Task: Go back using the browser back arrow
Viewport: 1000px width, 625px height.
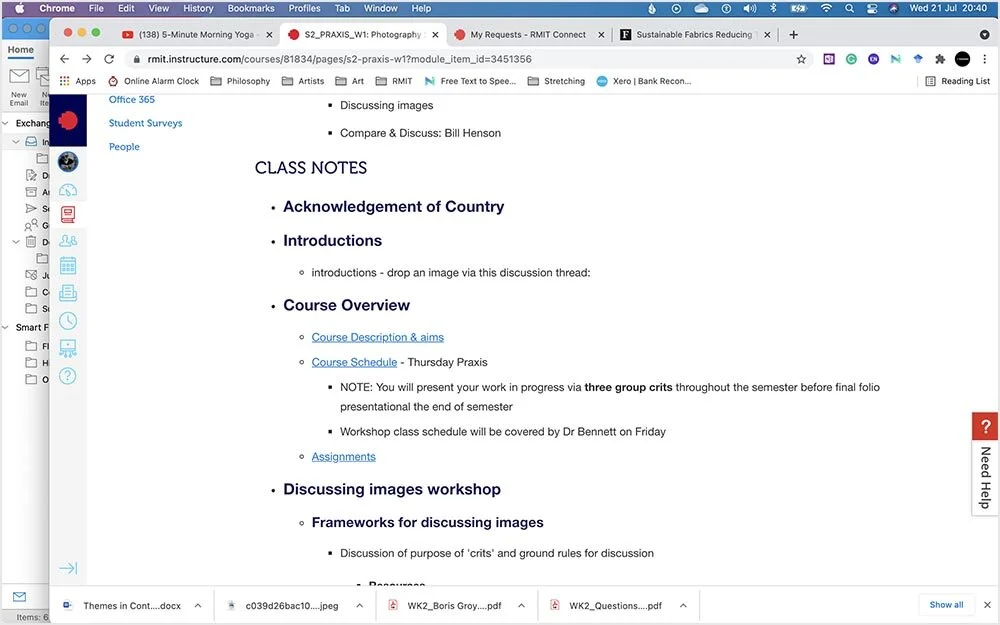Action: tap(64, 59)
